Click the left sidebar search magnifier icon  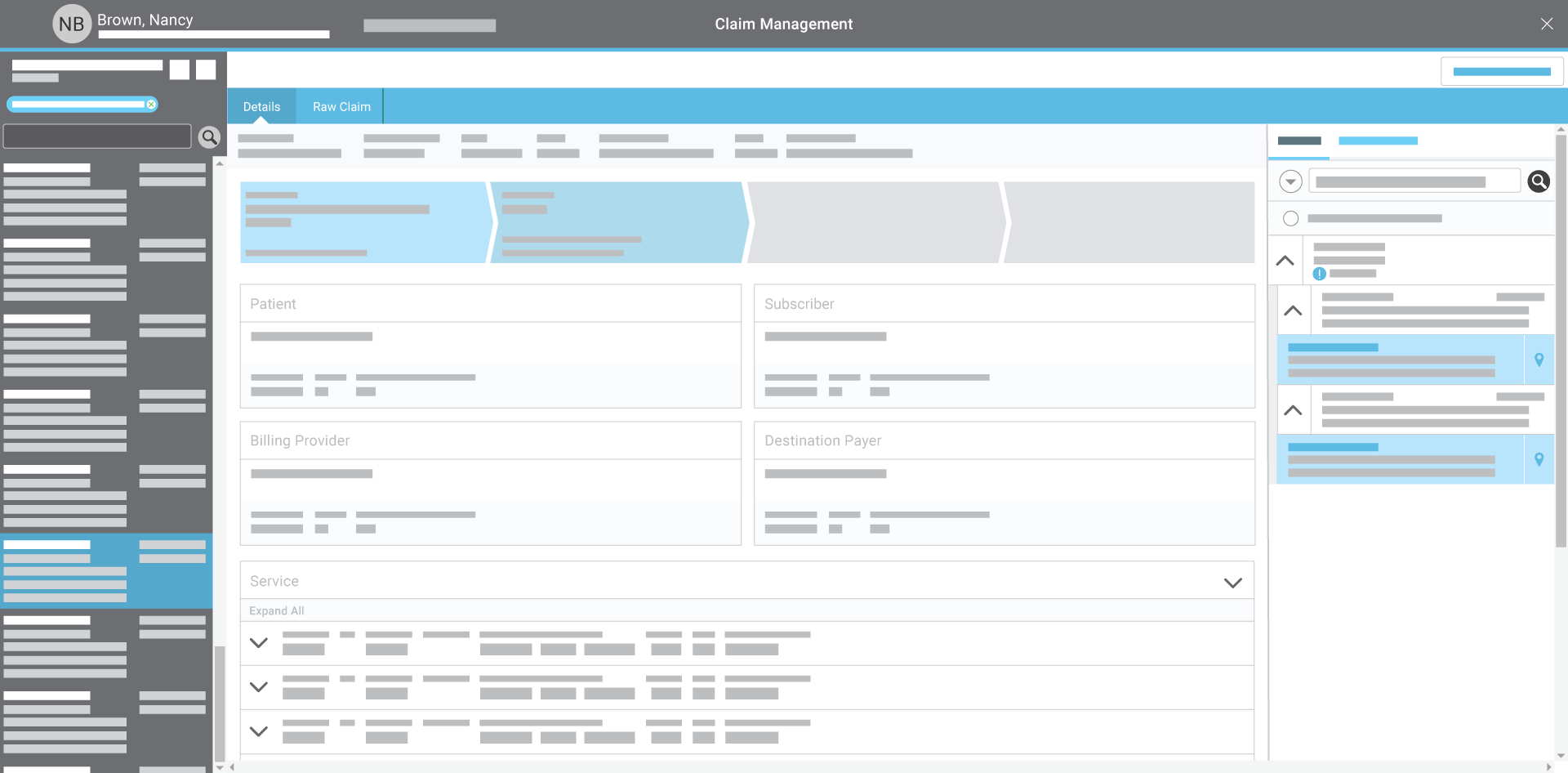[209, 137]
